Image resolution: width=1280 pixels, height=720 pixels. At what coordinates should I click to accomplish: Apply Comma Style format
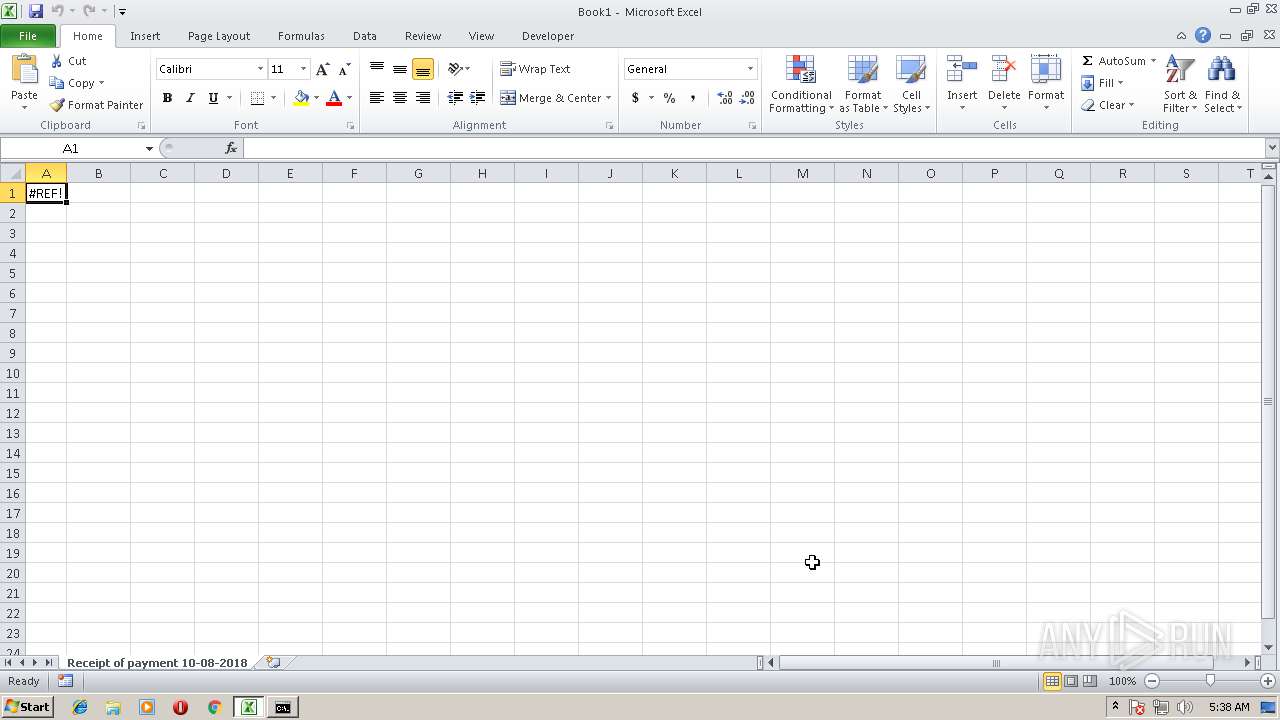(692, 98)
